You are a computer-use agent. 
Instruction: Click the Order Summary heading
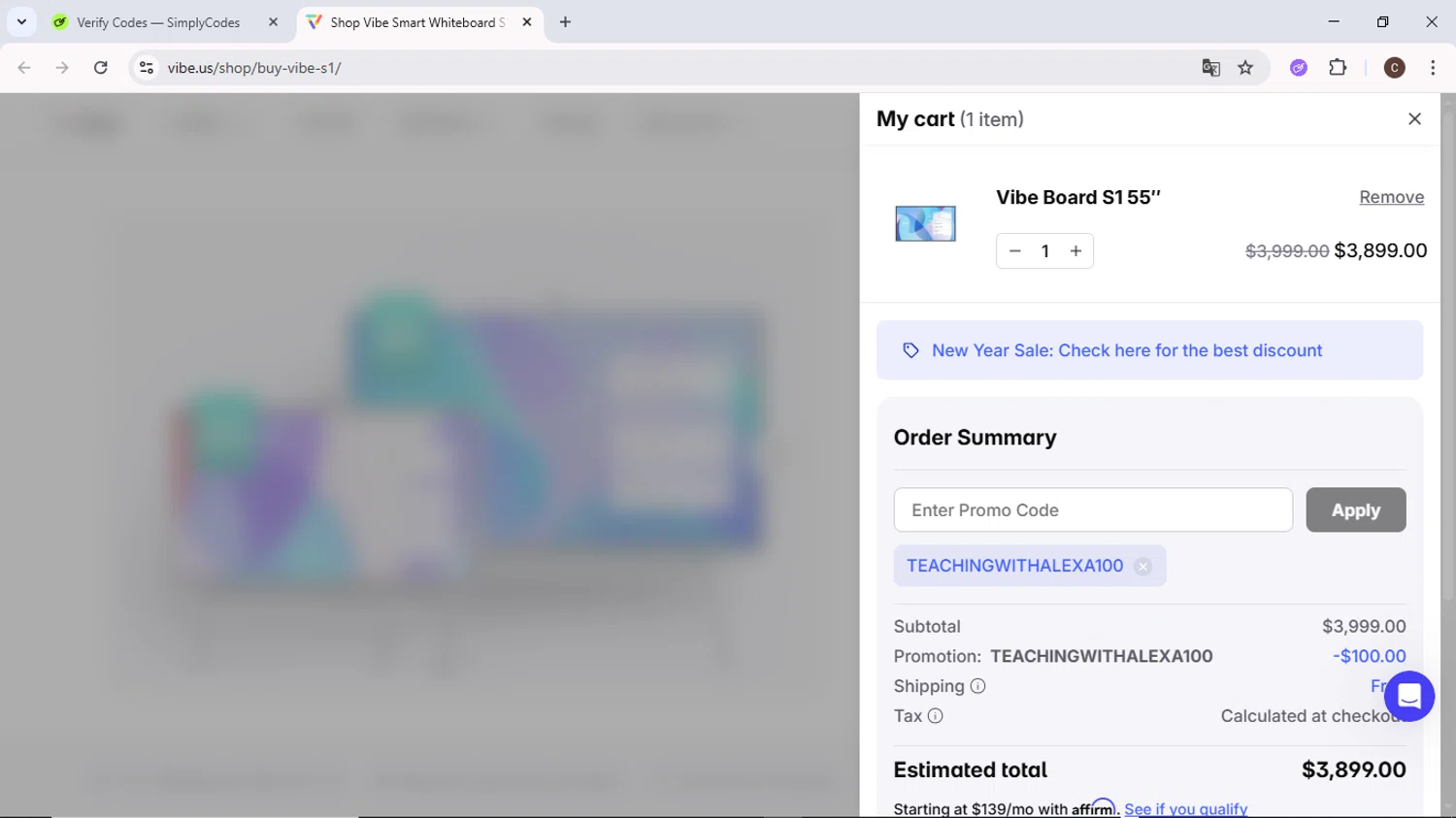(x=975, y=438)
